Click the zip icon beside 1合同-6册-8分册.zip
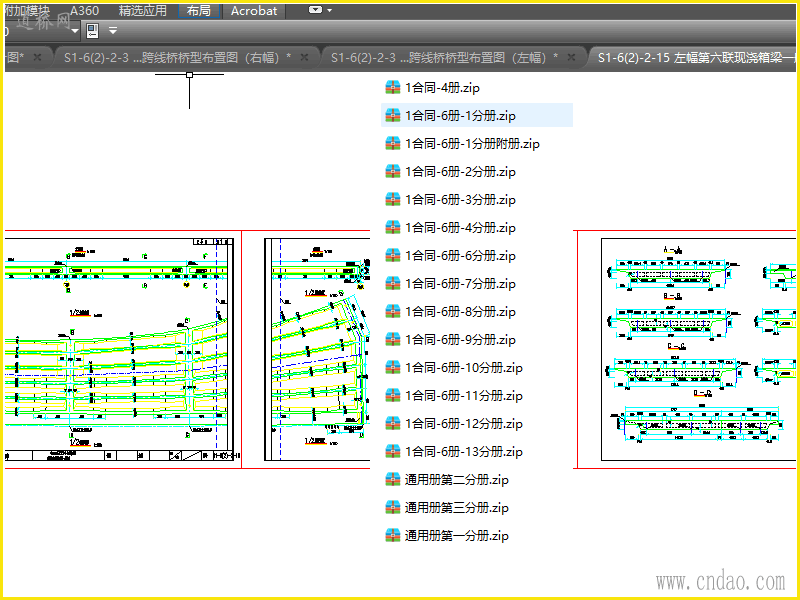This screenshot has height=600, width=800. coord(393,312)
